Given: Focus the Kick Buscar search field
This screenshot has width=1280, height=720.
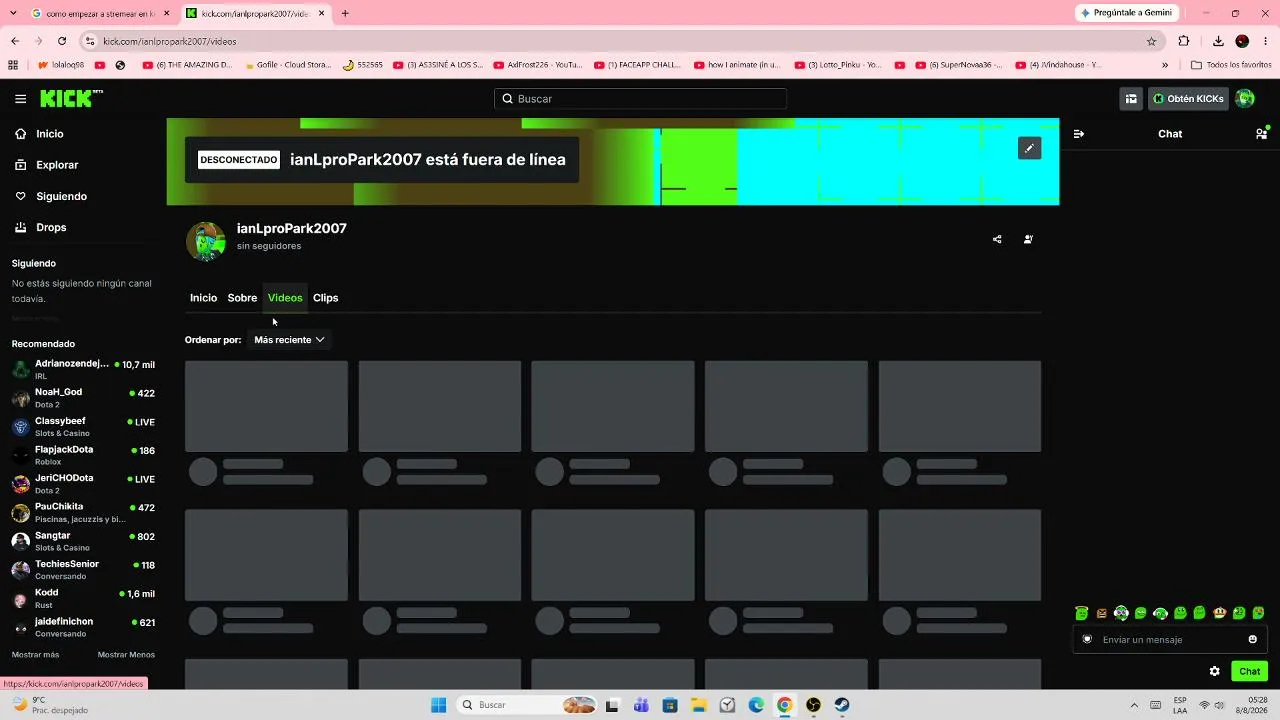Looking at the screenshot, I should pyautogui.click(x=640, y=99).
